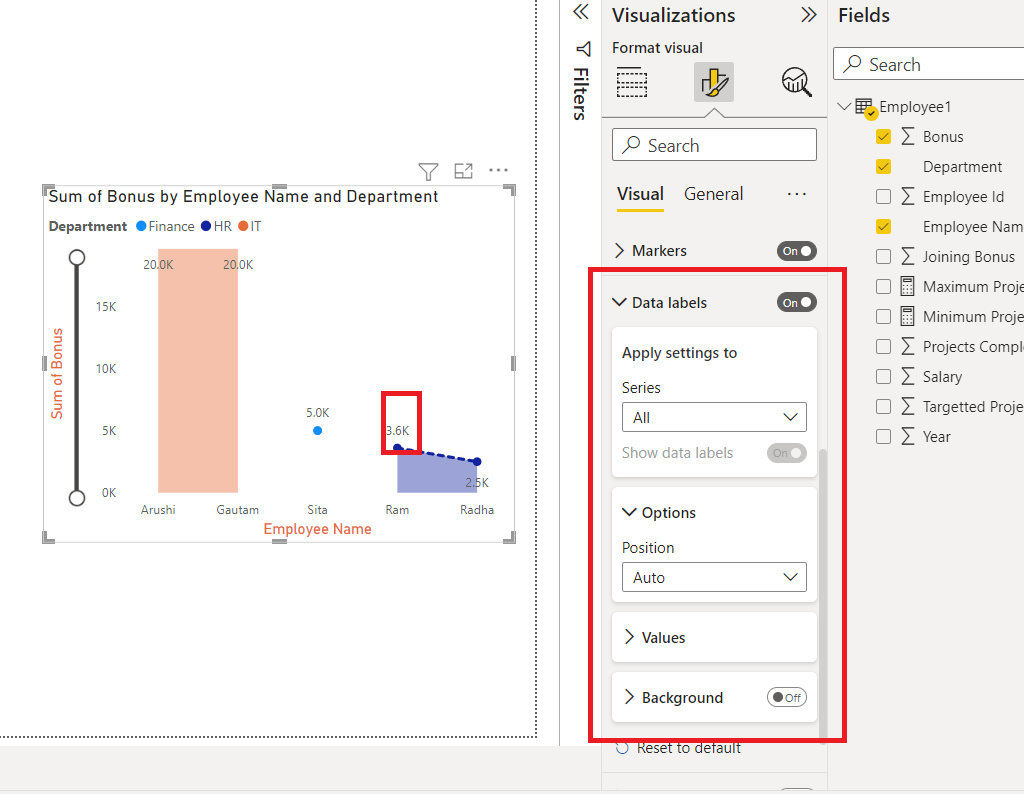Open the Analytics pane icon
The height and width of the screenshot is (794, 1024).
pos(796,82)
